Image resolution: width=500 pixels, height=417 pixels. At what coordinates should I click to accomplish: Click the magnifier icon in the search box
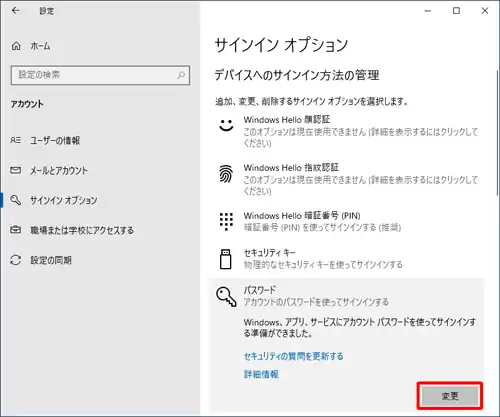point(181,75)
